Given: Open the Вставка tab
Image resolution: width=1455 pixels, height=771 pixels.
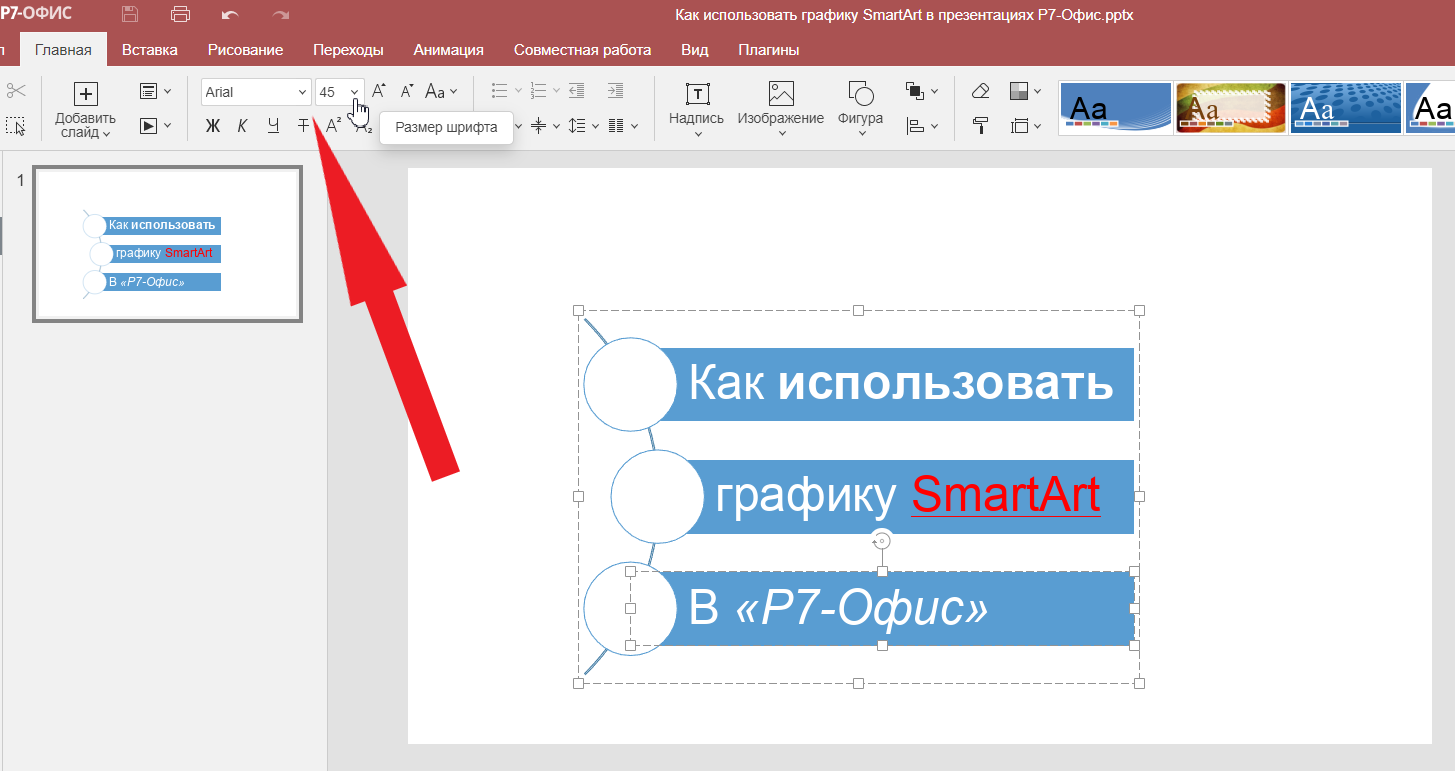Looking at the screenshot, I should [x=150, y=50].
